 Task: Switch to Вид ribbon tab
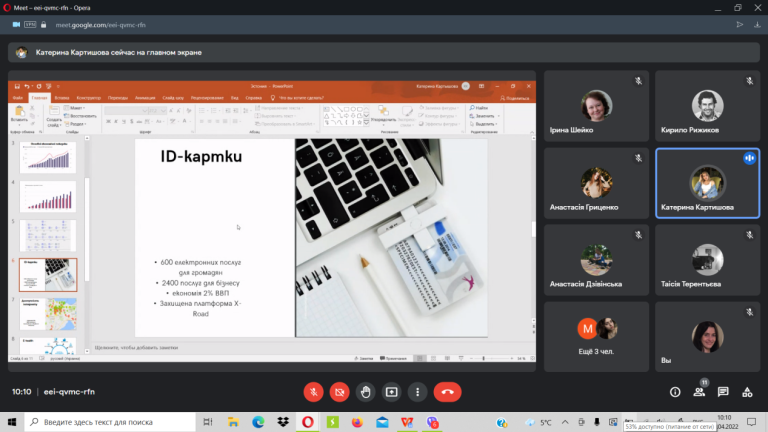coord(235,98)
